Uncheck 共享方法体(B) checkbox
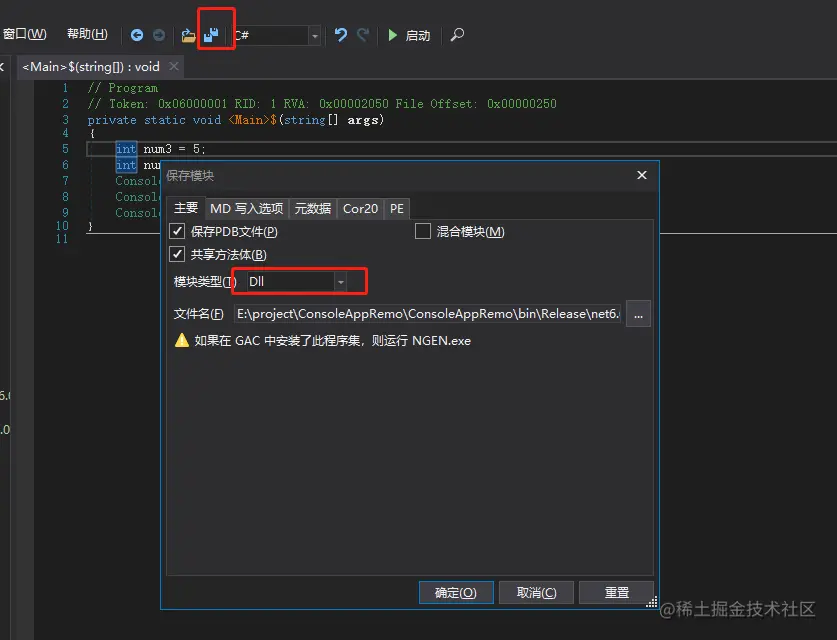The image size is (837, 640). [177, 254]
